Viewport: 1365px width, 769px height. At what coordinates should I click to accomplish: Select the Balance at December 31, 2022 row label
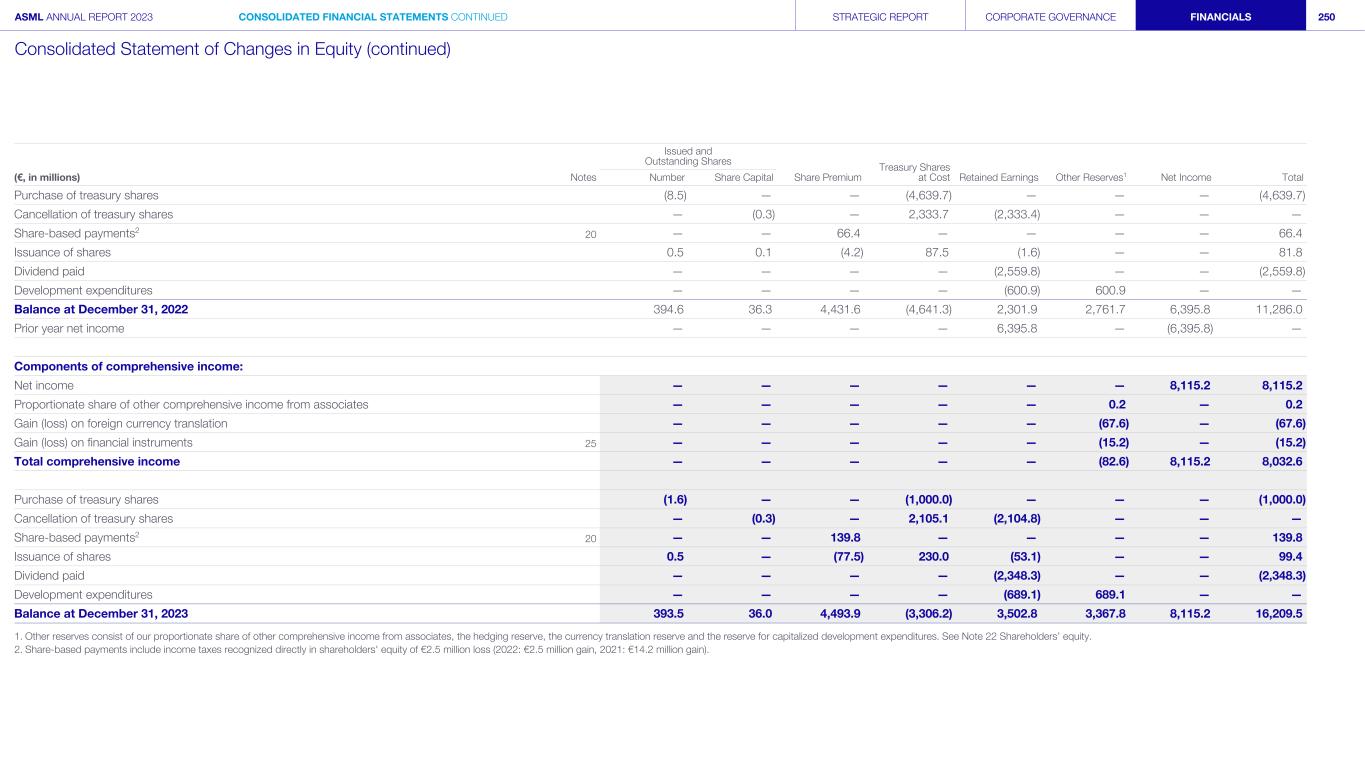pyautogui.click(x=101, y=310)
